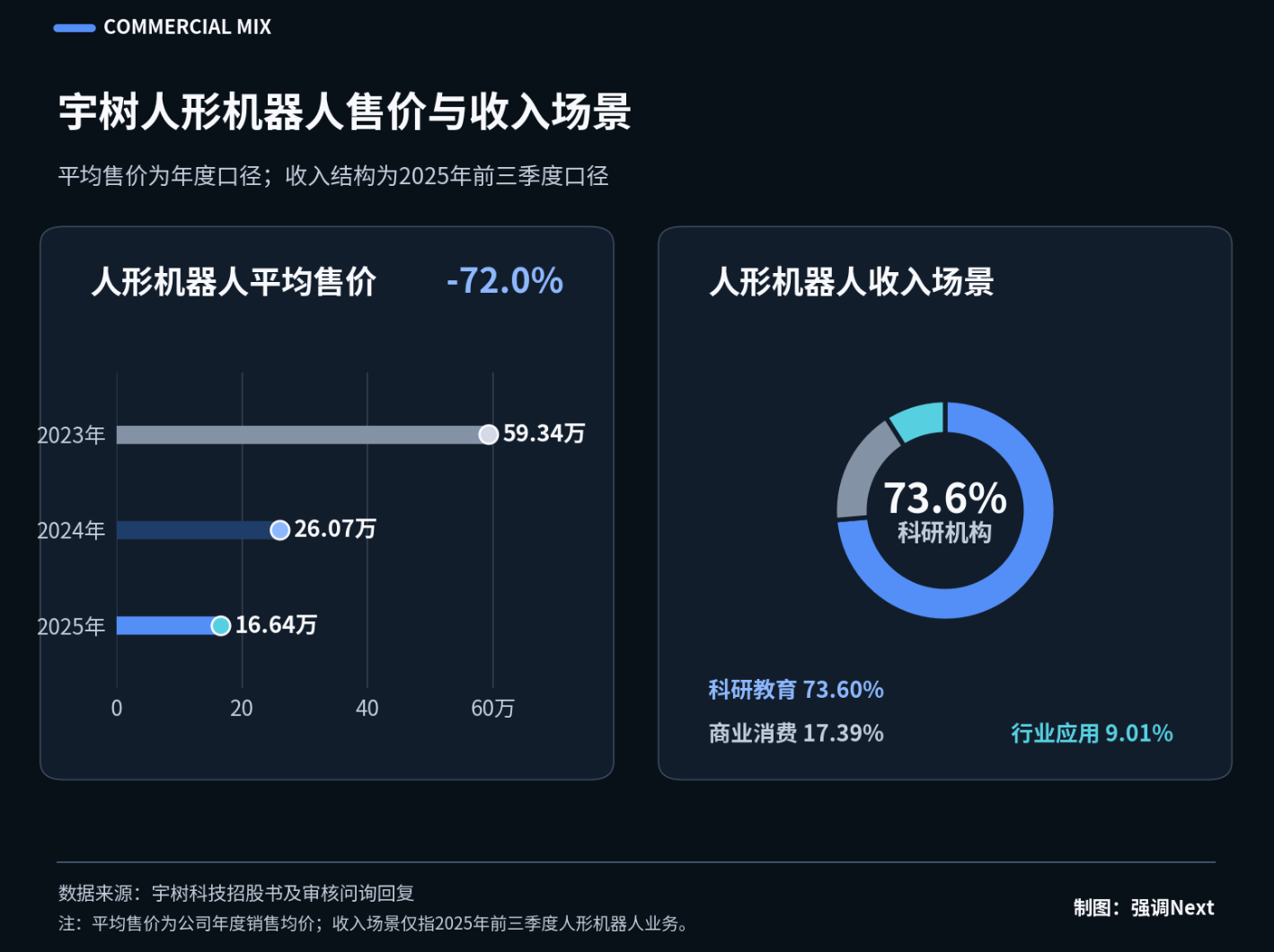The height and width of the screenshot is (952, 1274).
Task: Click the -72.0% change indicator
Action: coord(505,281)
